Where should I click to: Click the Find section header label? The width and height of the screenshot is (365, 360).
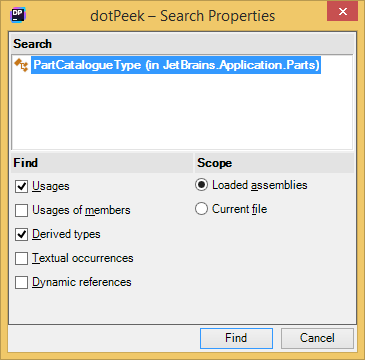(x=26, y=163)
